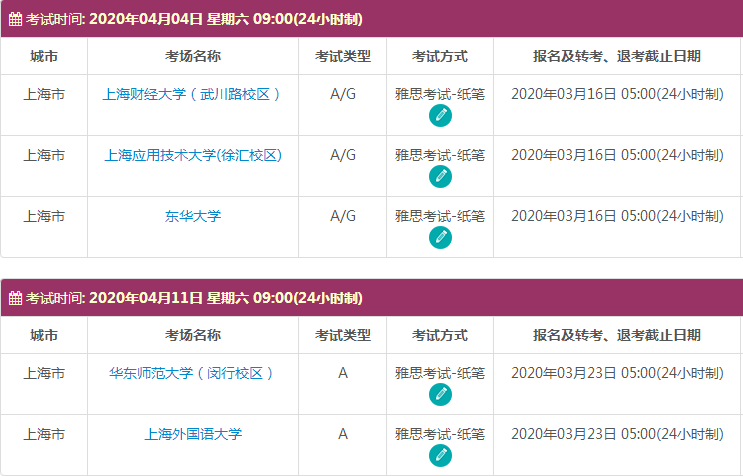Screen dimensions: 743x476
Task: Click the pencil icon in 上海外国语大学 row
Action: pyautogui.click(x=440, y=456)
